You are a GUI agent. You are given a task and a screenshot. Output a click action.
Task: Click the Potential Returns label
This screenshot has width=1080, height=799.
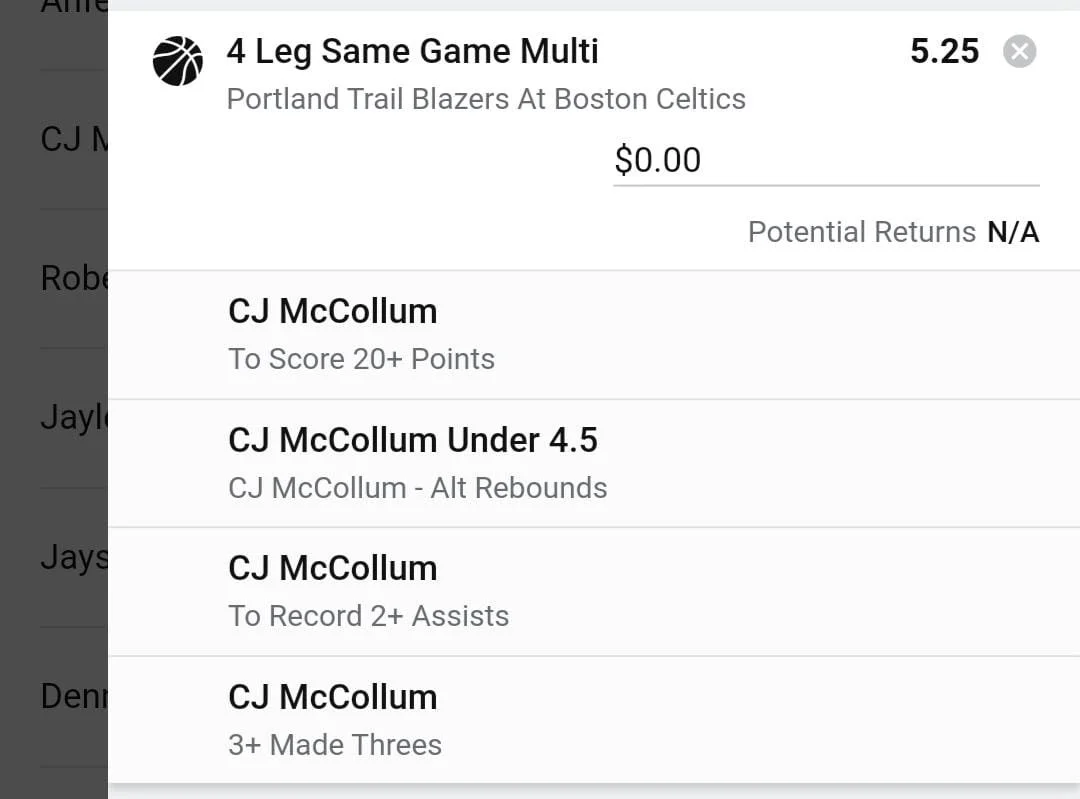(x=861, y=232)
